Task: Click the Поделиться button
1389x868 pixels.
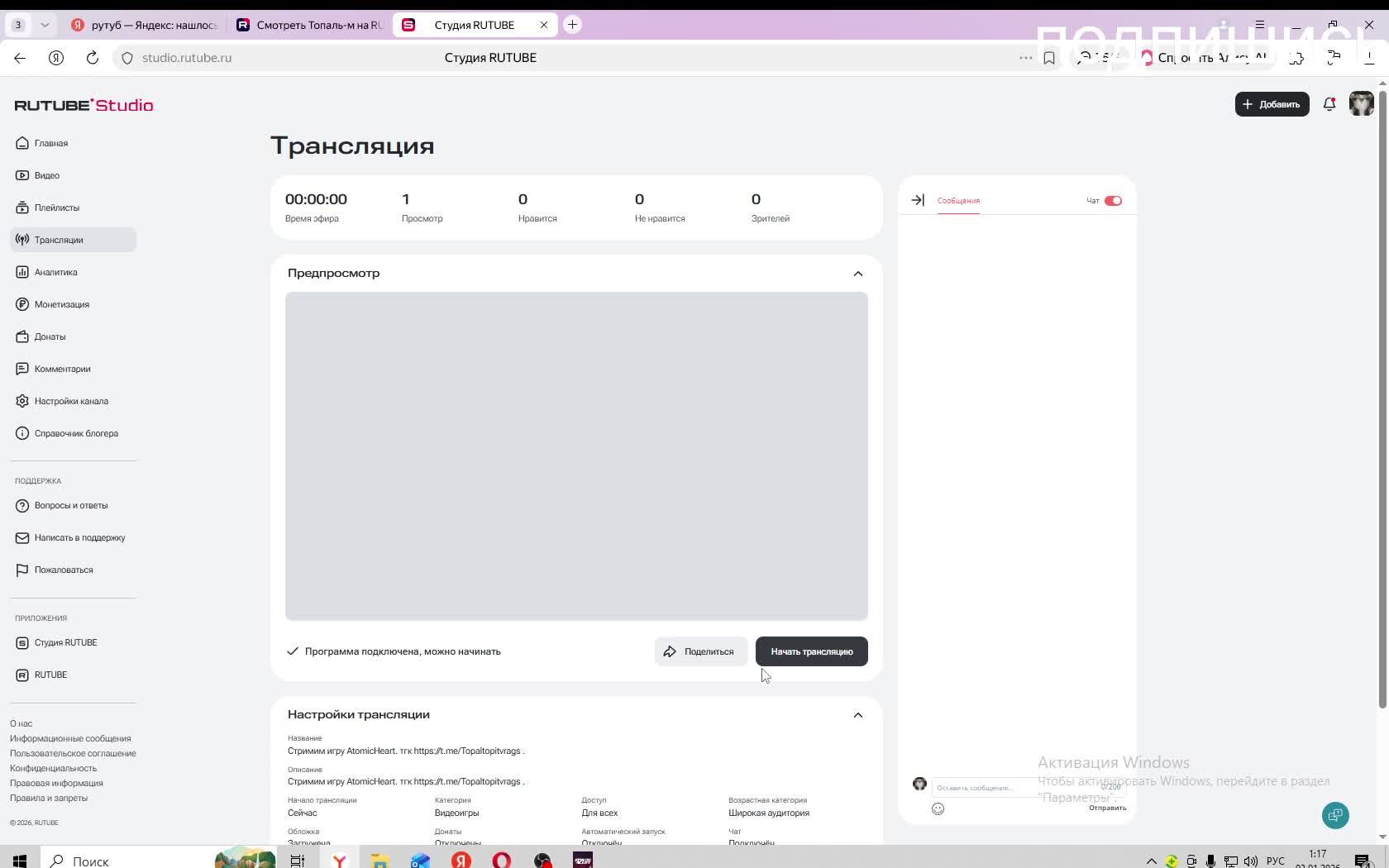Action: coord(700,651)
